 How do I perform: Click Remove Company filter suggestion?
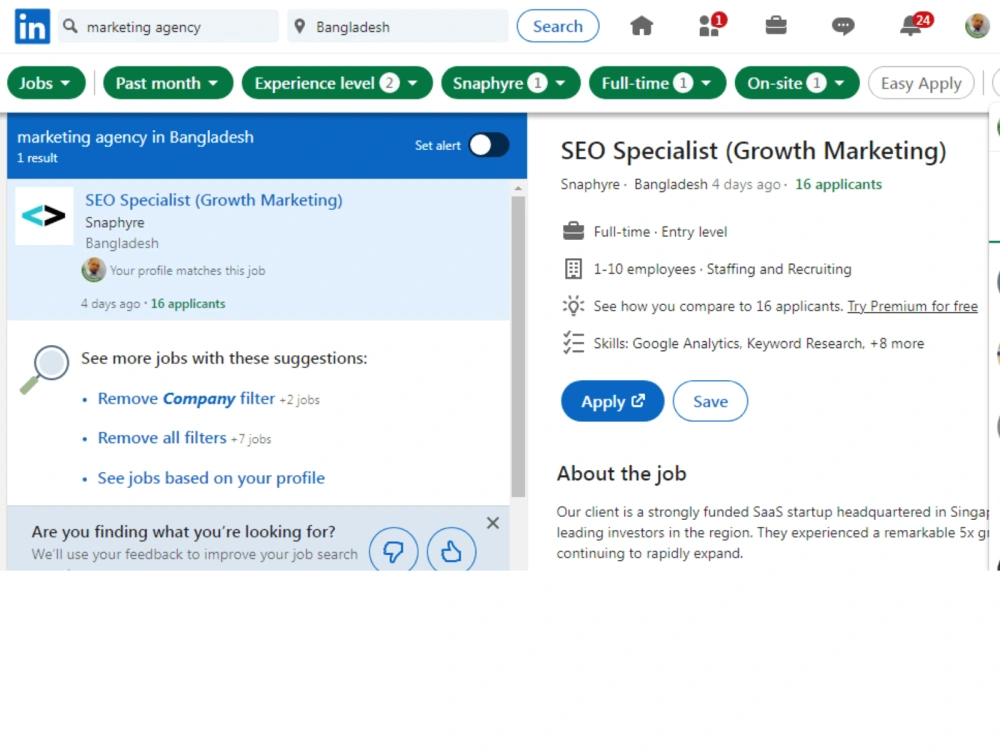pos(186,399)
